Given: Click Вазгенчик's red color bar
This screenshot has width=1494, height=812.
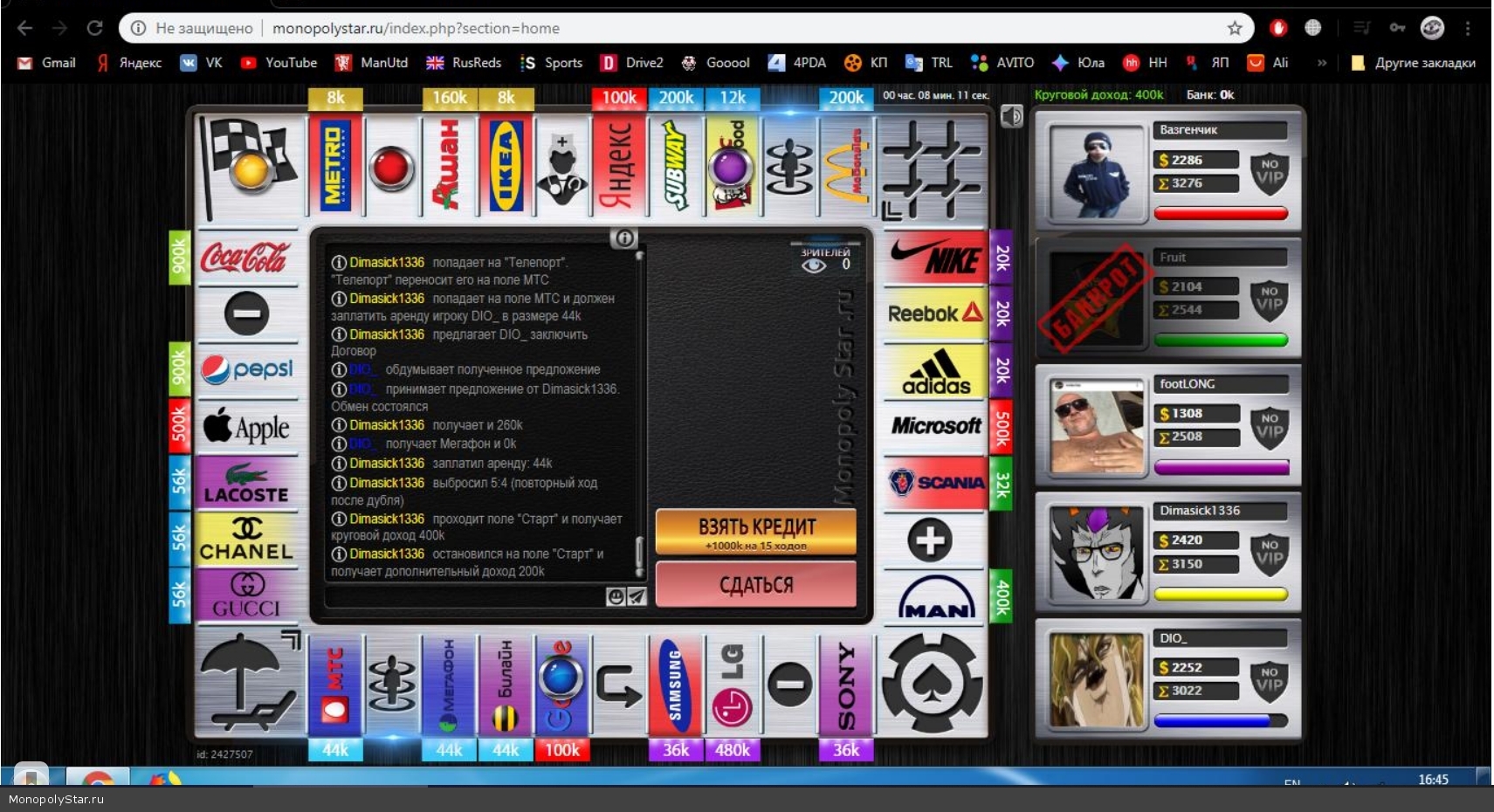Looking at the screenshot, I should coord(1221,213).
